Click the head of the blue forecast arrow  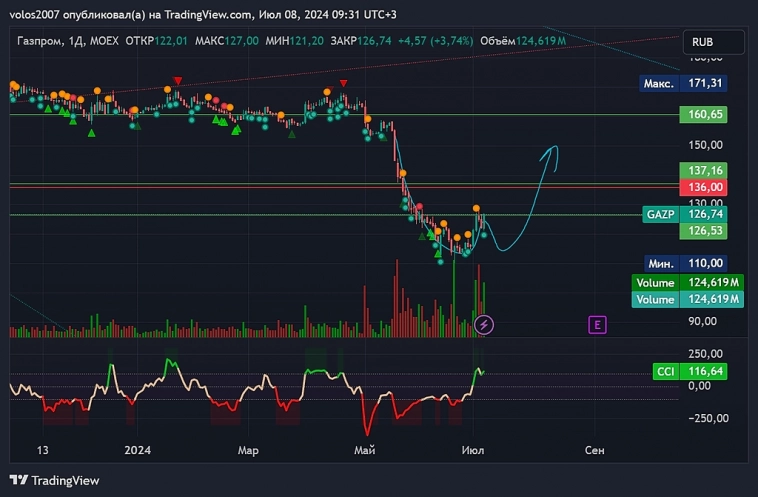pos(550,151)
